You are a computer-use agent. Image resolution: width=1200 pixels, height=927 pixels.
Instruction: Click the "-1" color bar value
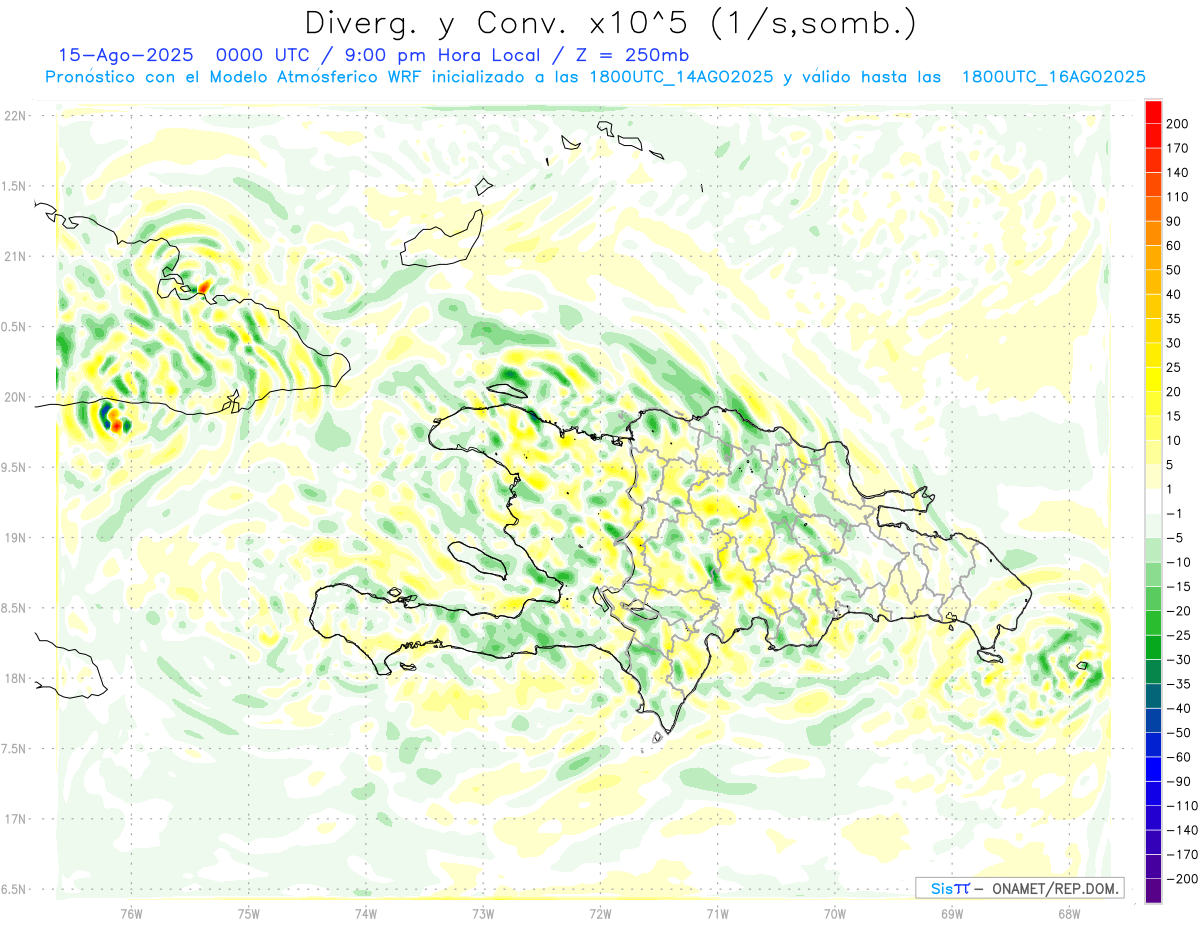coord(1174,514)
